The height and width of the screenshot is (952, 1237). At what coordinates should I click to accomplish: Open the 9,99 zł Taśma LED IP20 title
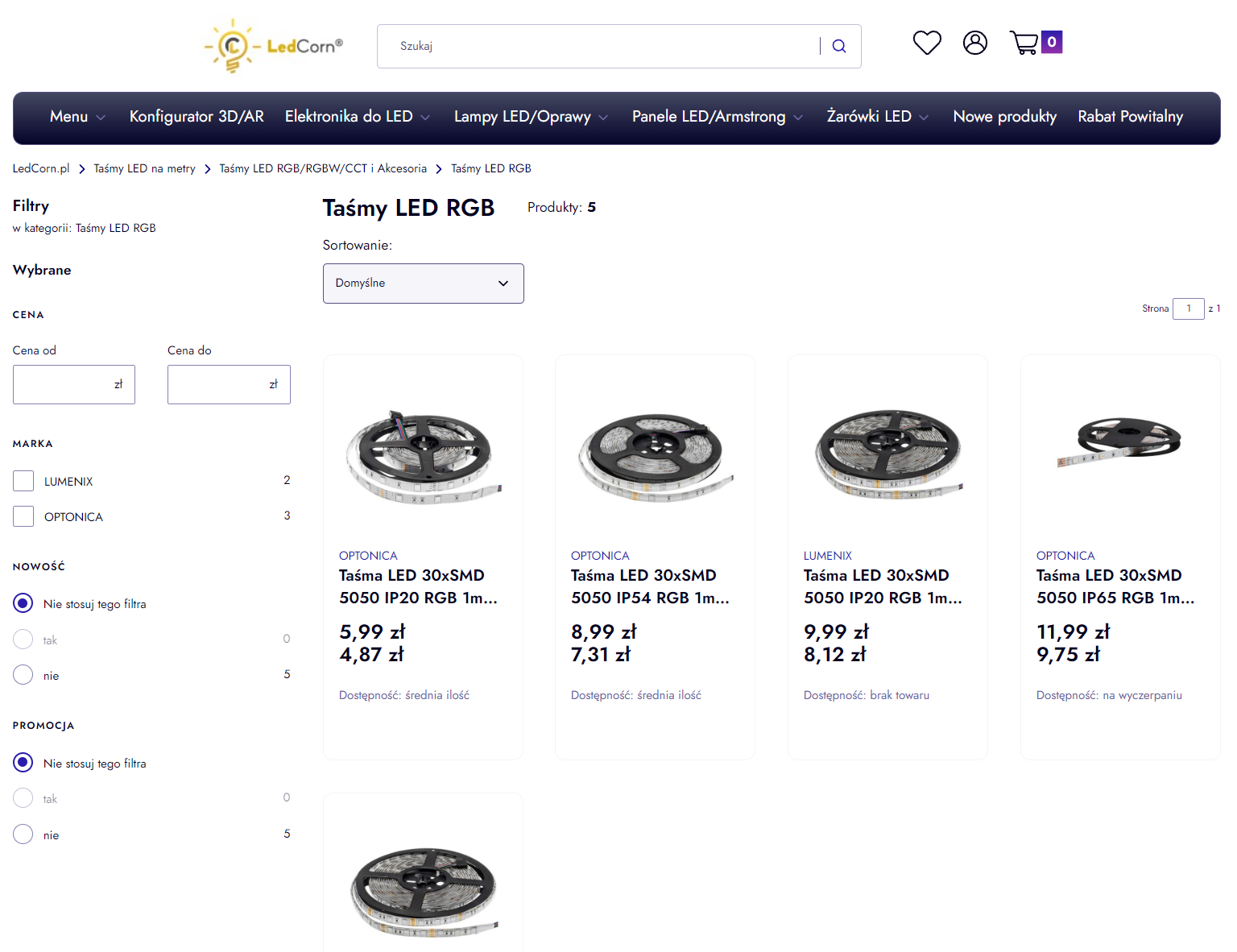883,586
